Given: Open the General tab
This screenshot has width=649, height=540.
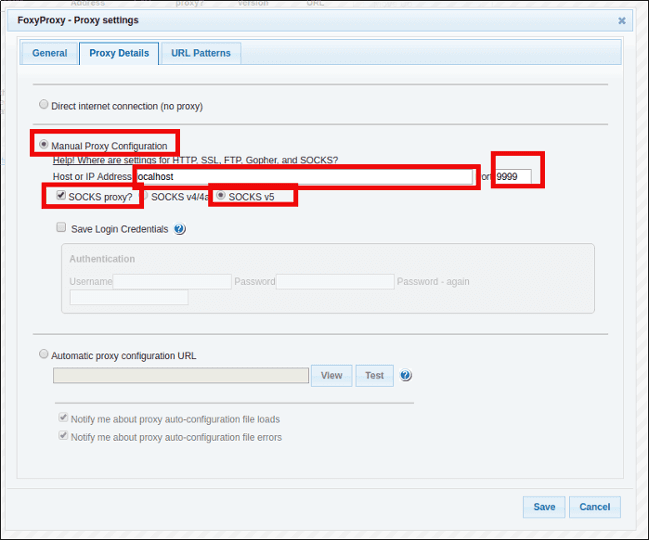Looking at the screenshot, I should [x=49, y=53].
